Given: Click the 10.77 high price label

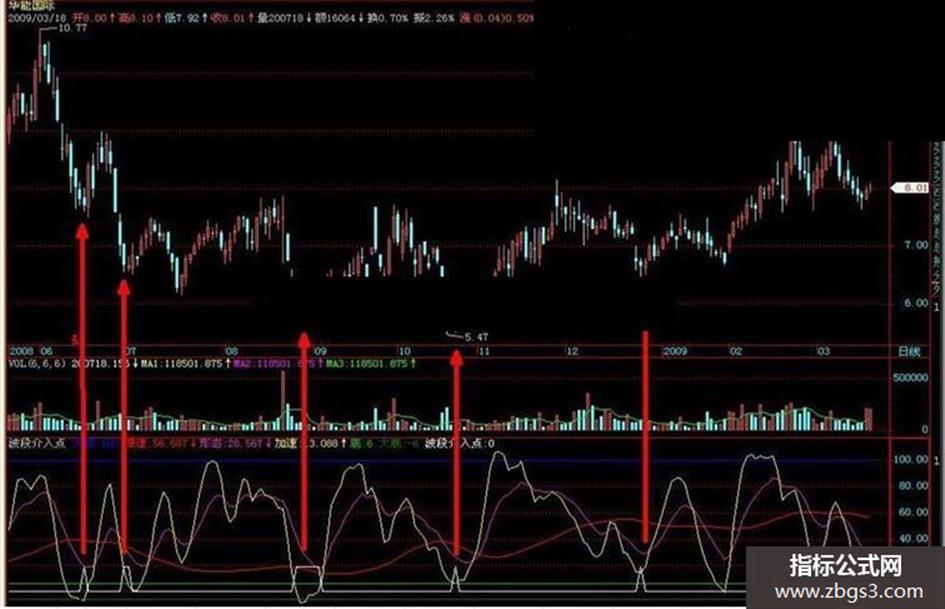Looking at the screenshot, I should [x=72, y=28].
